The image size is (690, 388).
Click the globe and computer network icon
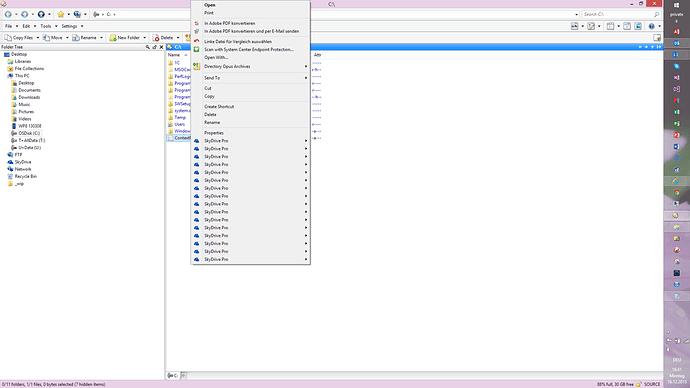(x=77, y=15)
